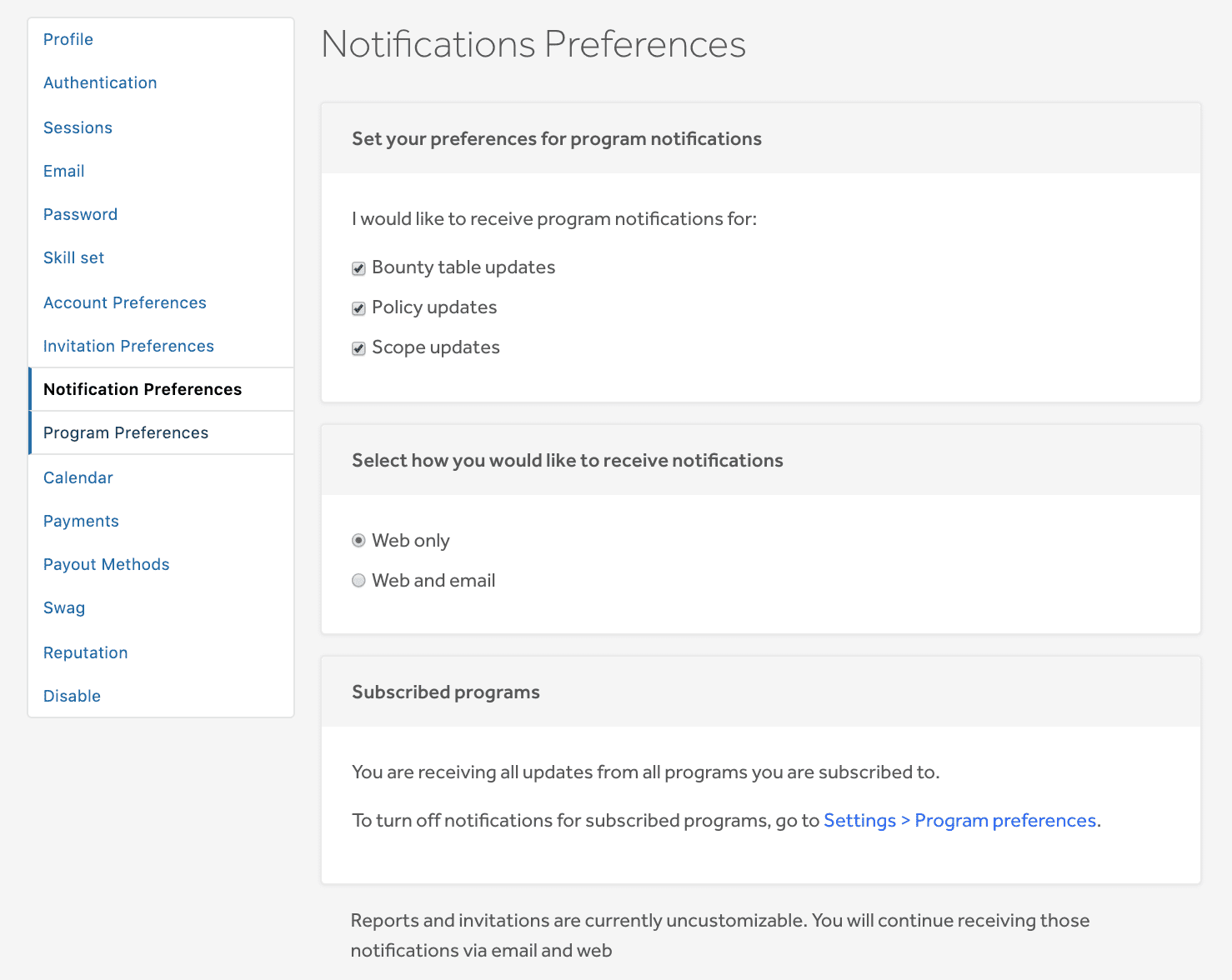The height and width of the screenshot is (980, 1232).
Task: Open Profile settings in the sidebar
Action: tap(68, 39)
